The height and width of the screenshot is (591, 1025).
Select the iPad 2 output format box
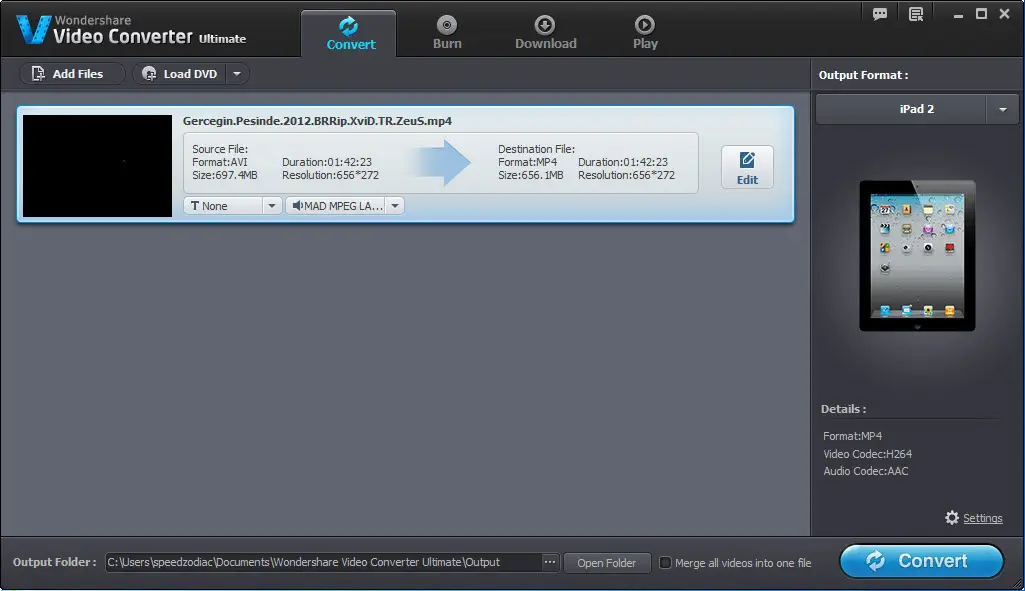click(901, 109)
